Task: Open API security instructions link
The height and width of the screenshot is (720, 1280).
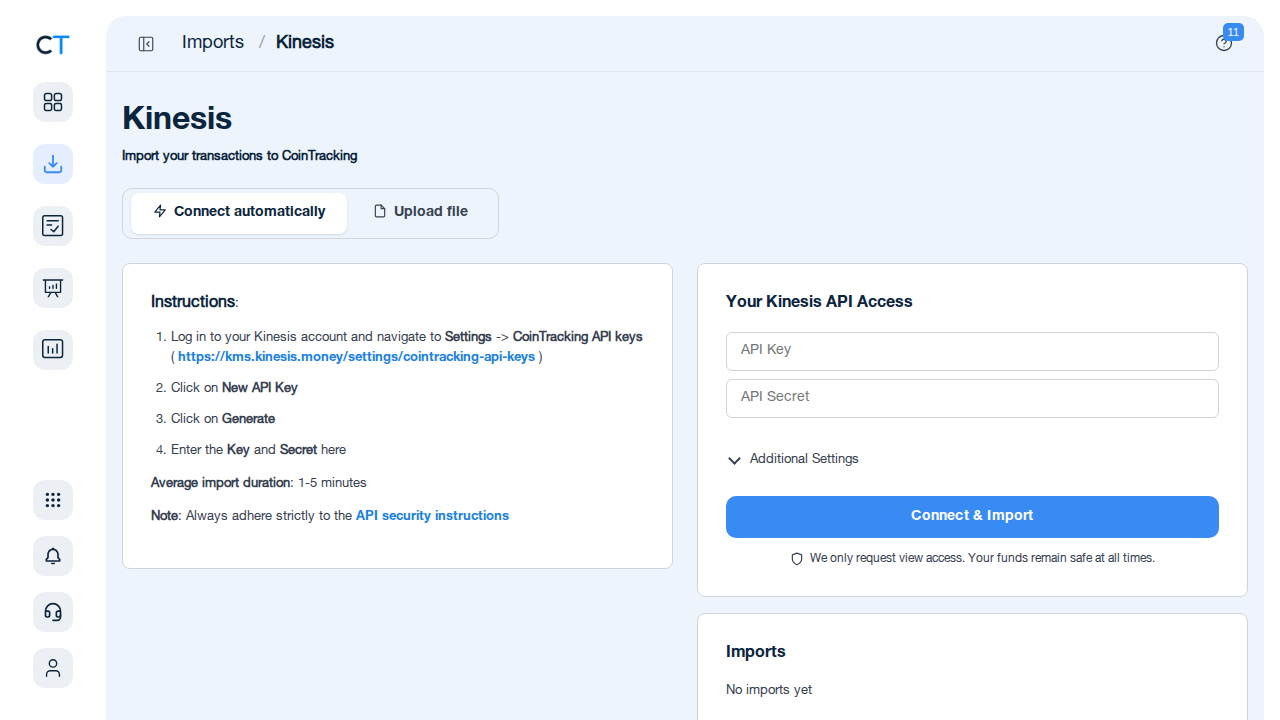Action: point(432,516)
